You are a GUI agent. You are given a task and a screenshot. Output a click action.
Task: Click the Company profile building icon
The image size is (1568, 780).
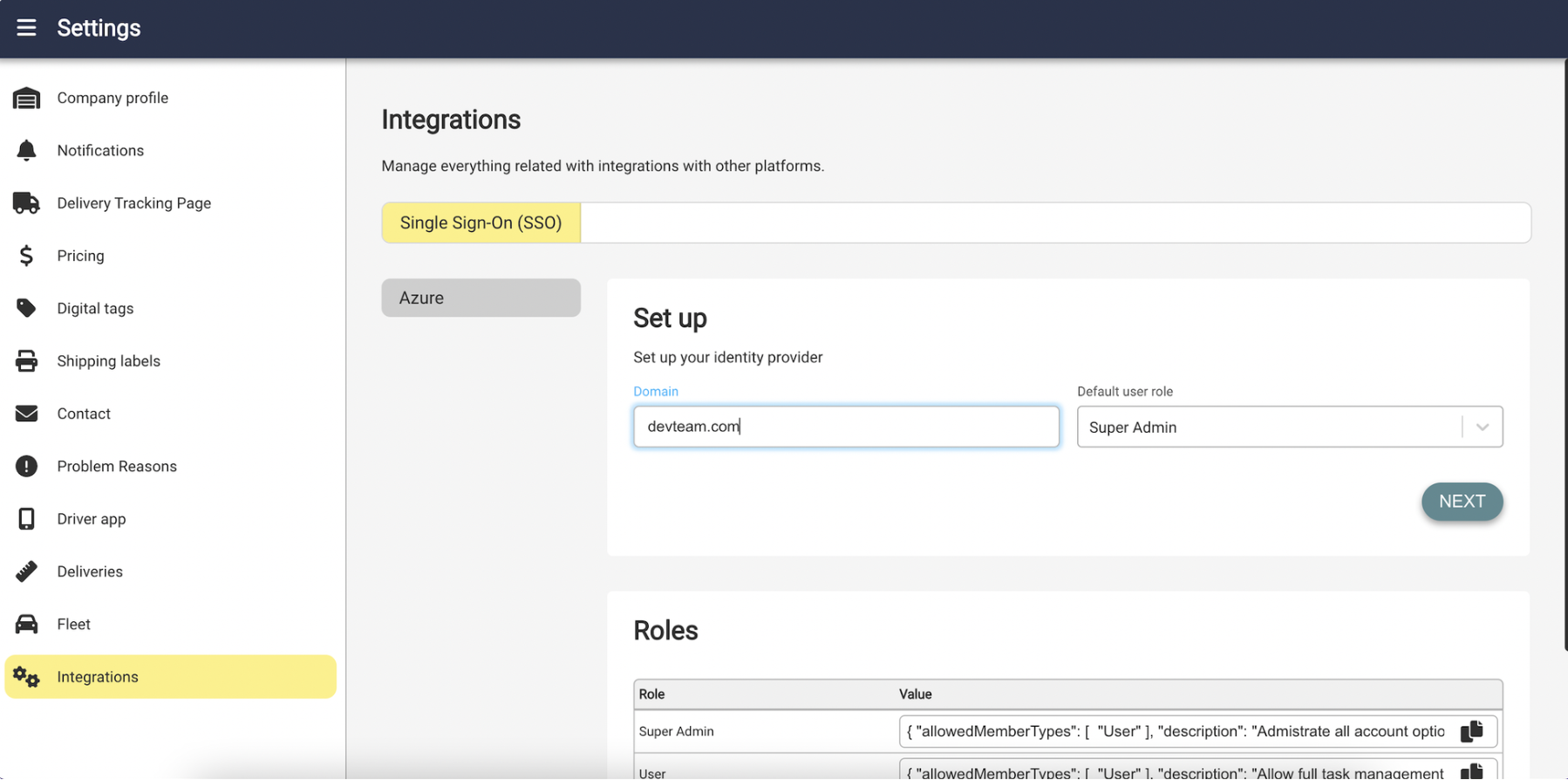point(26,99)
